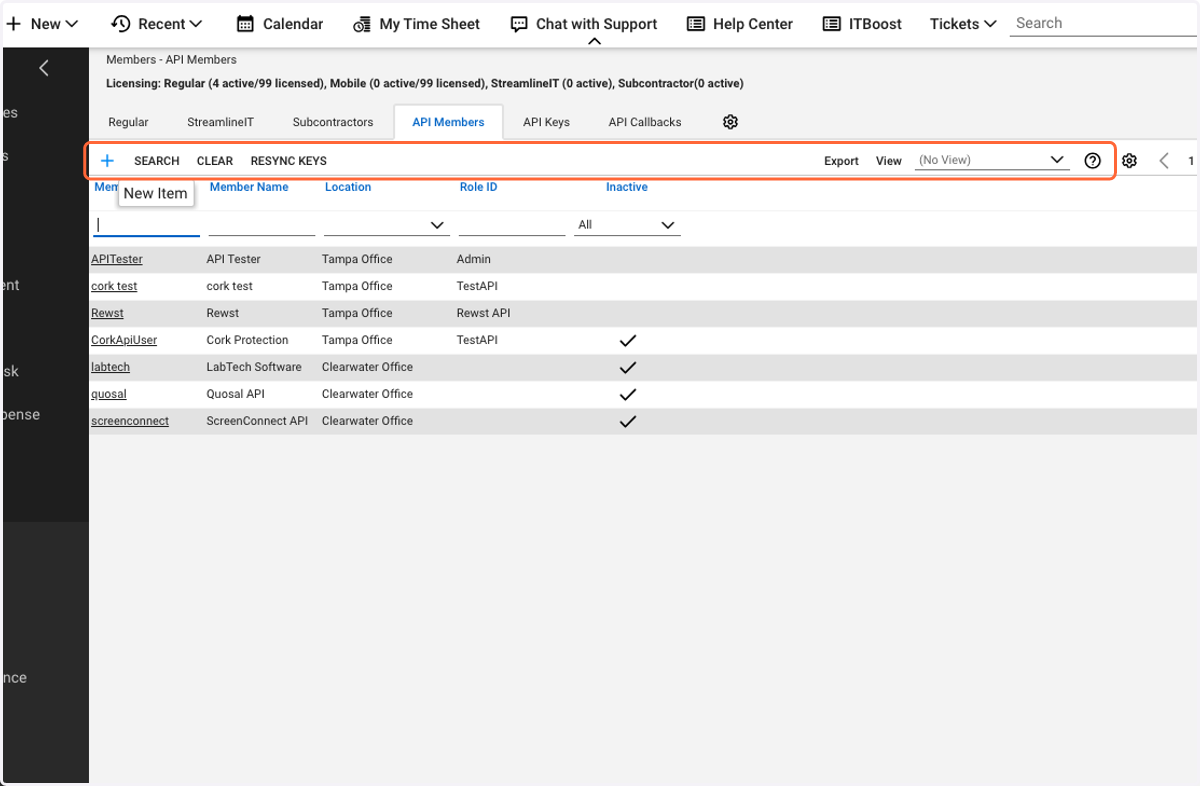Click the 'Rewst API' role cell
1200x786 pixels.
tap(484, 313)
